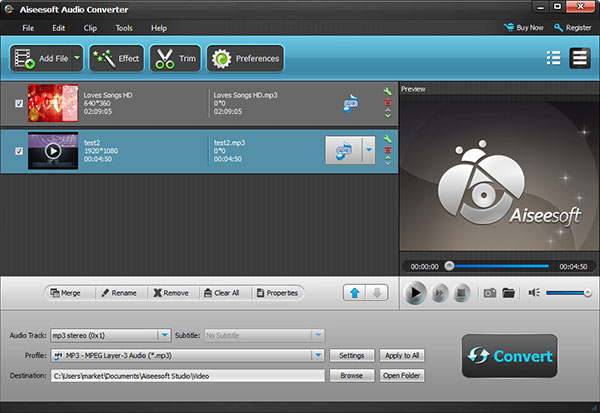The height and width of the screenshot is (413, 600).
Task: Open the Profile format dropdown
Action: point(187,356)
